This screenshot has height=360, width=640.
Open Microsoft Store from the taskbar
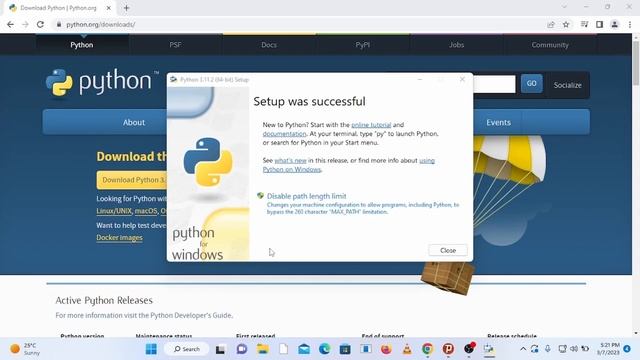345,349
